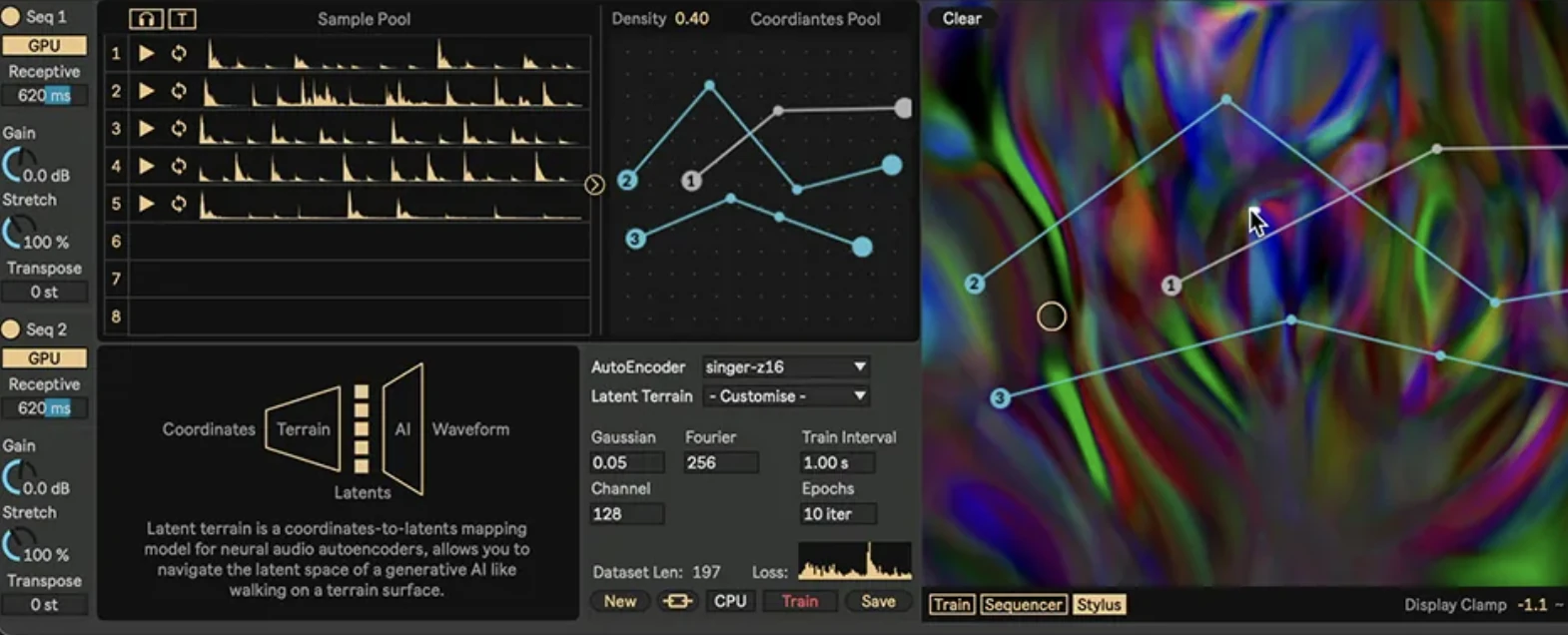Toggle the GPU button for Seq 1
1568x635 pixels.
44,45
